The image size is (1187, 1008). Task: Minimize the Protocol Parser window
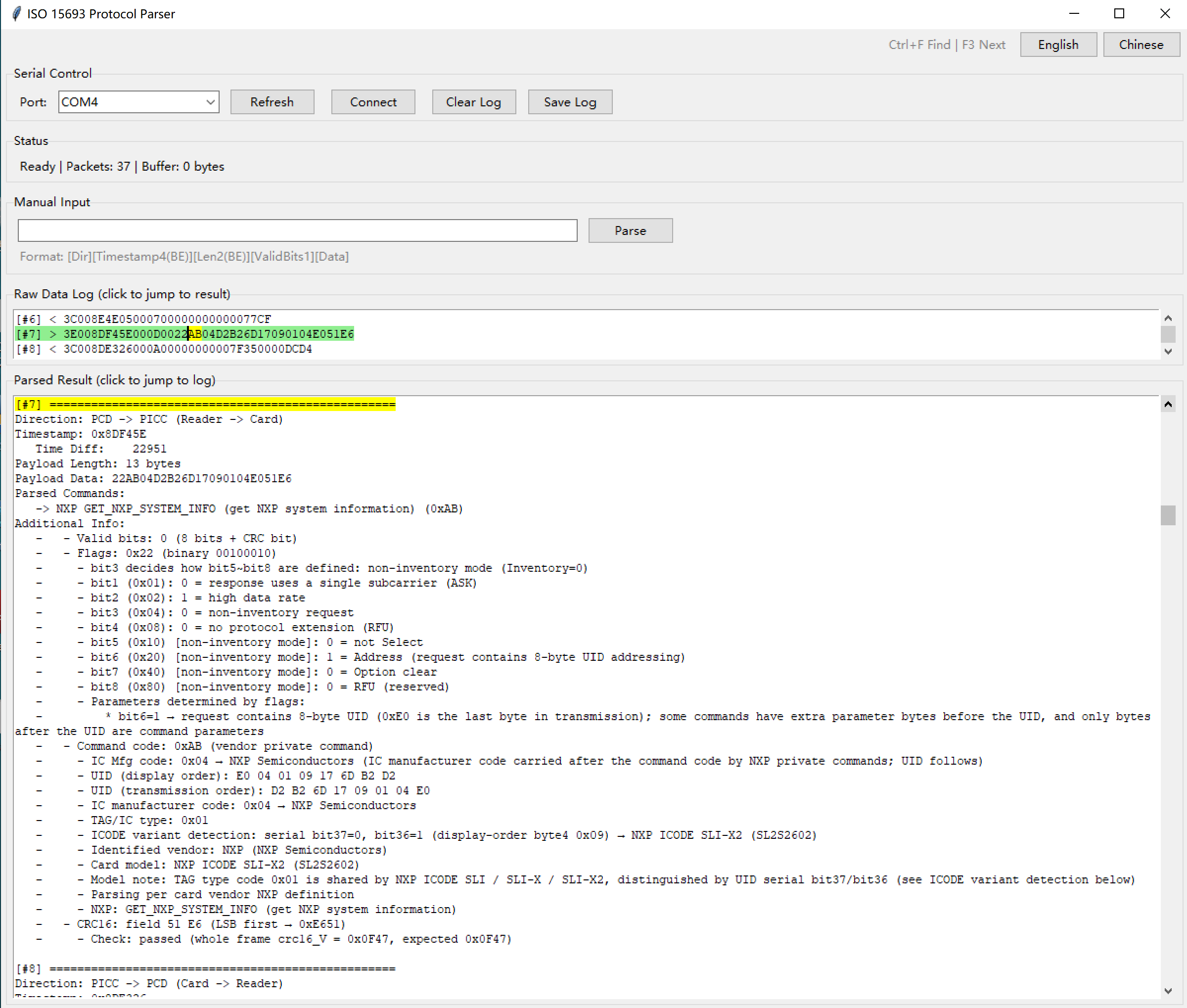1074,14
